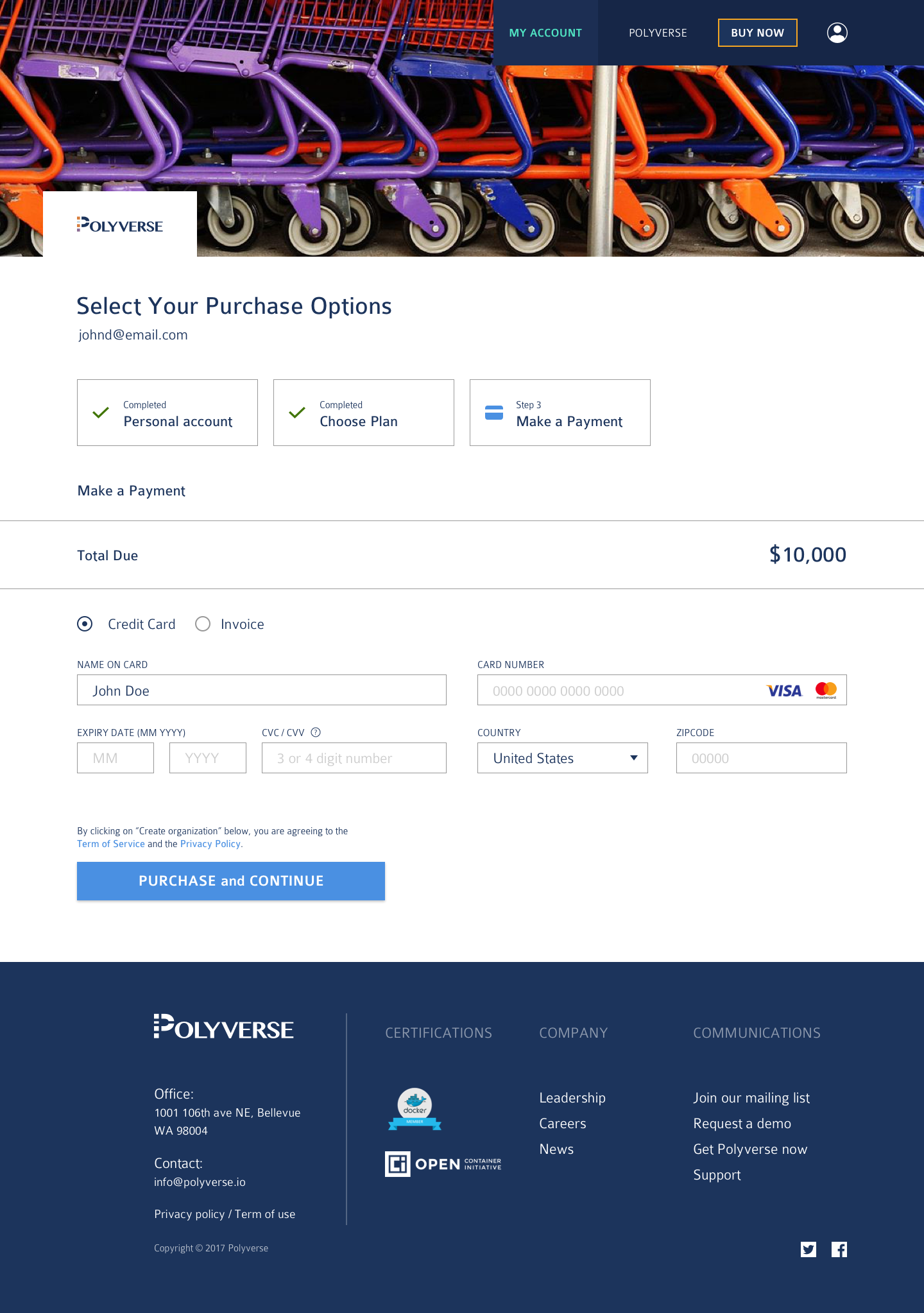
Task: Click the CVC/CVV help question mark icon
Action: [316, 732]
